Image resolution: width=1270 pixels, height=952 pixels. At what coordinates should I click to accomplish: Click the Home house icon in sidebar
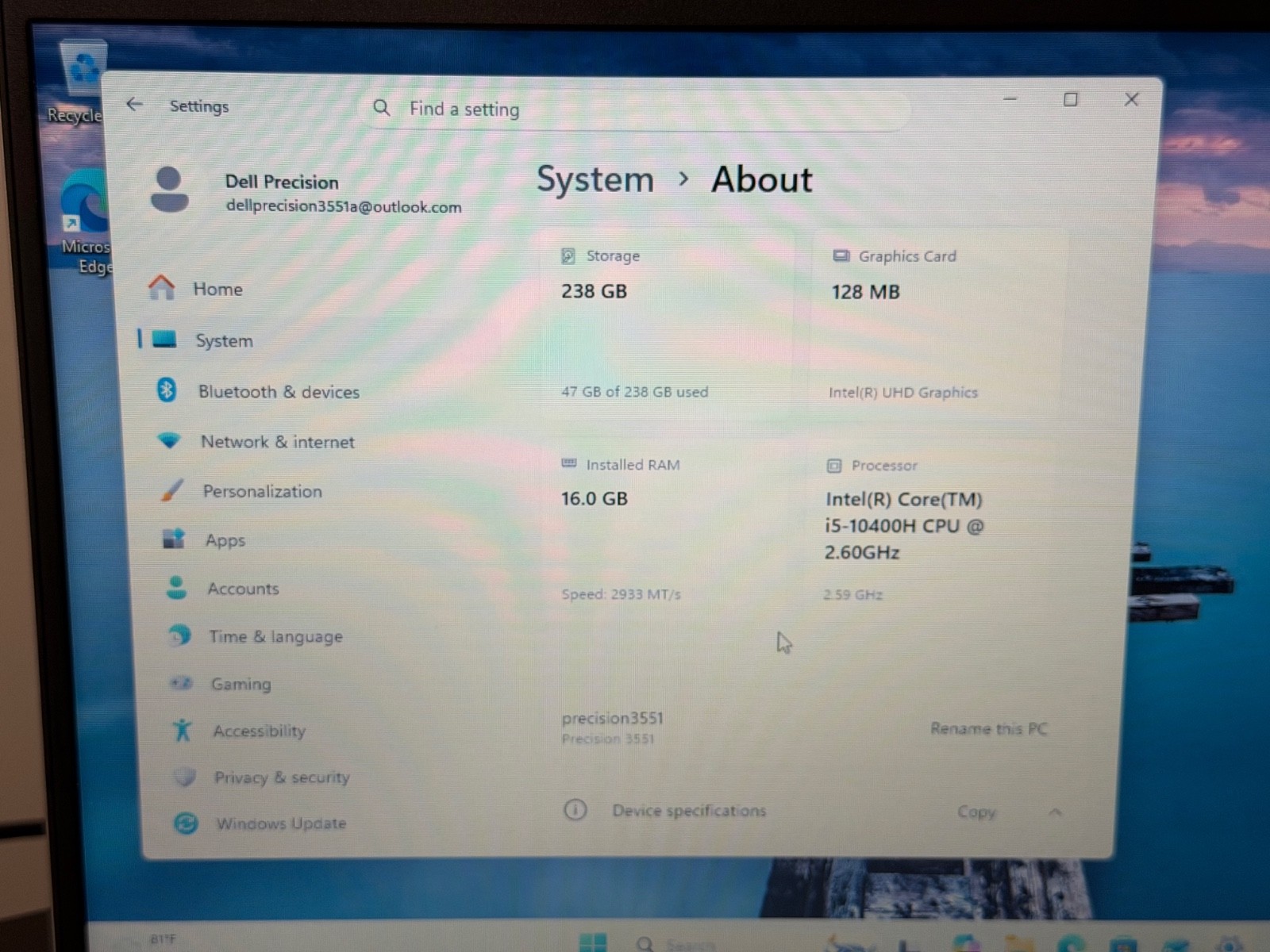click(x=161, y=287)
